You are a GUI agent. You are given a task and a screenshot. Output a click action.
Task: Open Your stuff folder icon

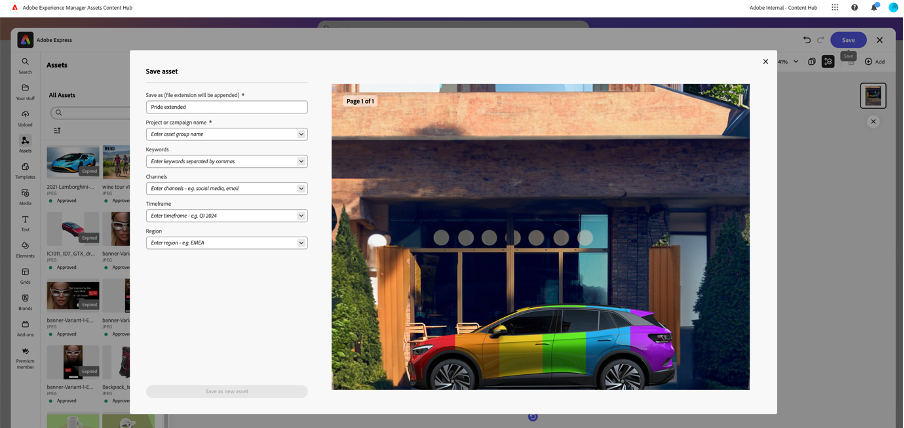[25, 88]
